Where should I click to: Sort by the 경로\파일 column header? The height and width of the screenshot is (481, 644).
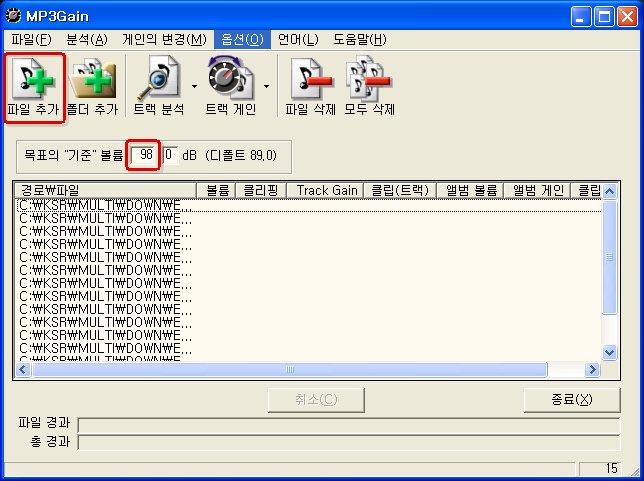[105, 191]
